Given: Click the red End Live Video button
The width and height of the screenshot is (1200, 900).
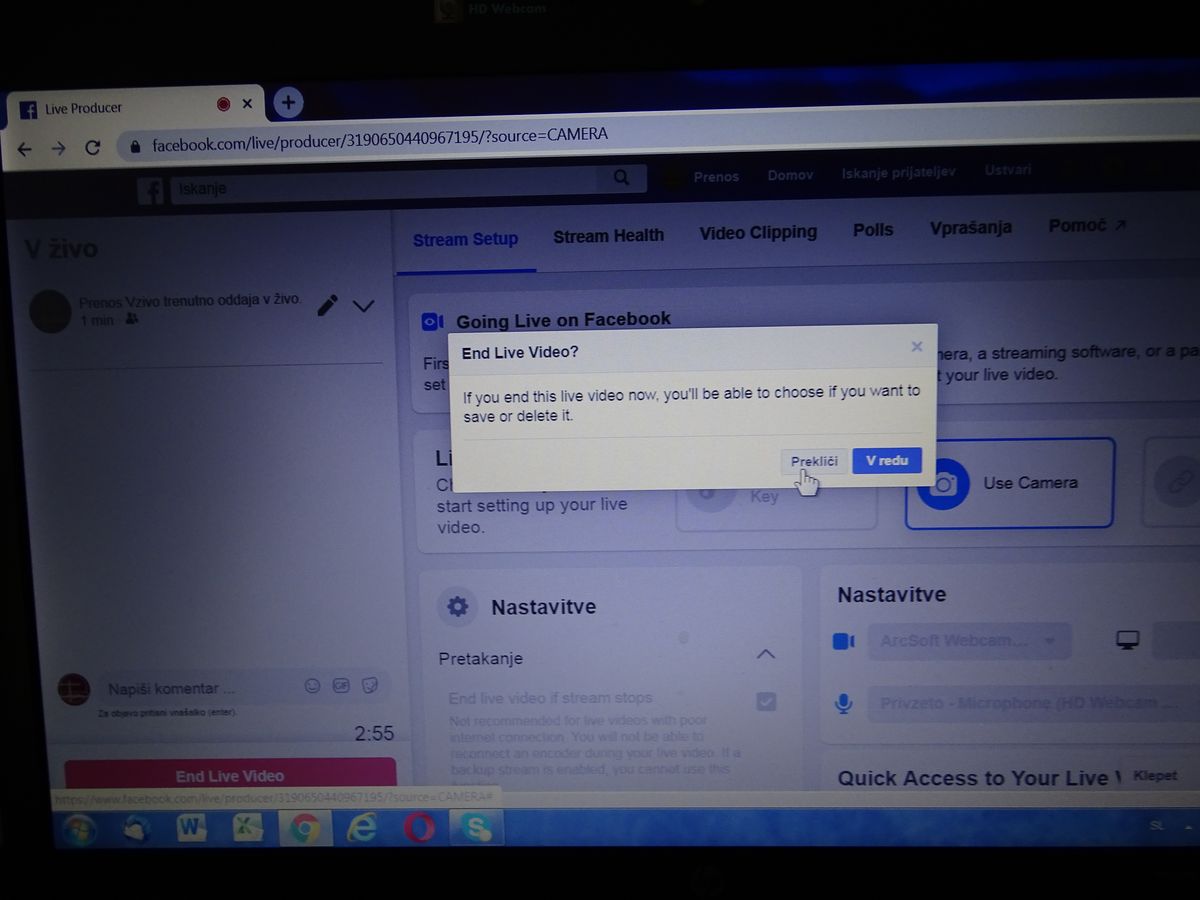Looking at the screenshot, I should [x=230, y=775].
